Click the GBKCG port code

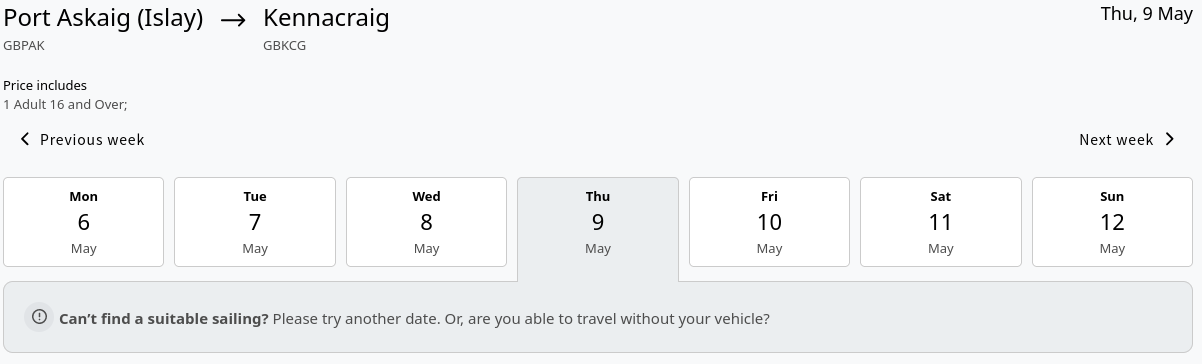[x=284, y=46]
